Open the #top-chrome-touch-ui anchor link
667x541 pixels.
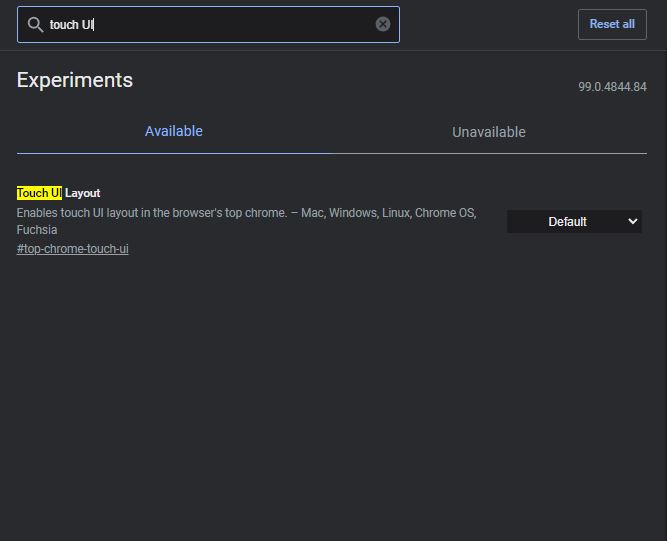click(x=72, y=249)
